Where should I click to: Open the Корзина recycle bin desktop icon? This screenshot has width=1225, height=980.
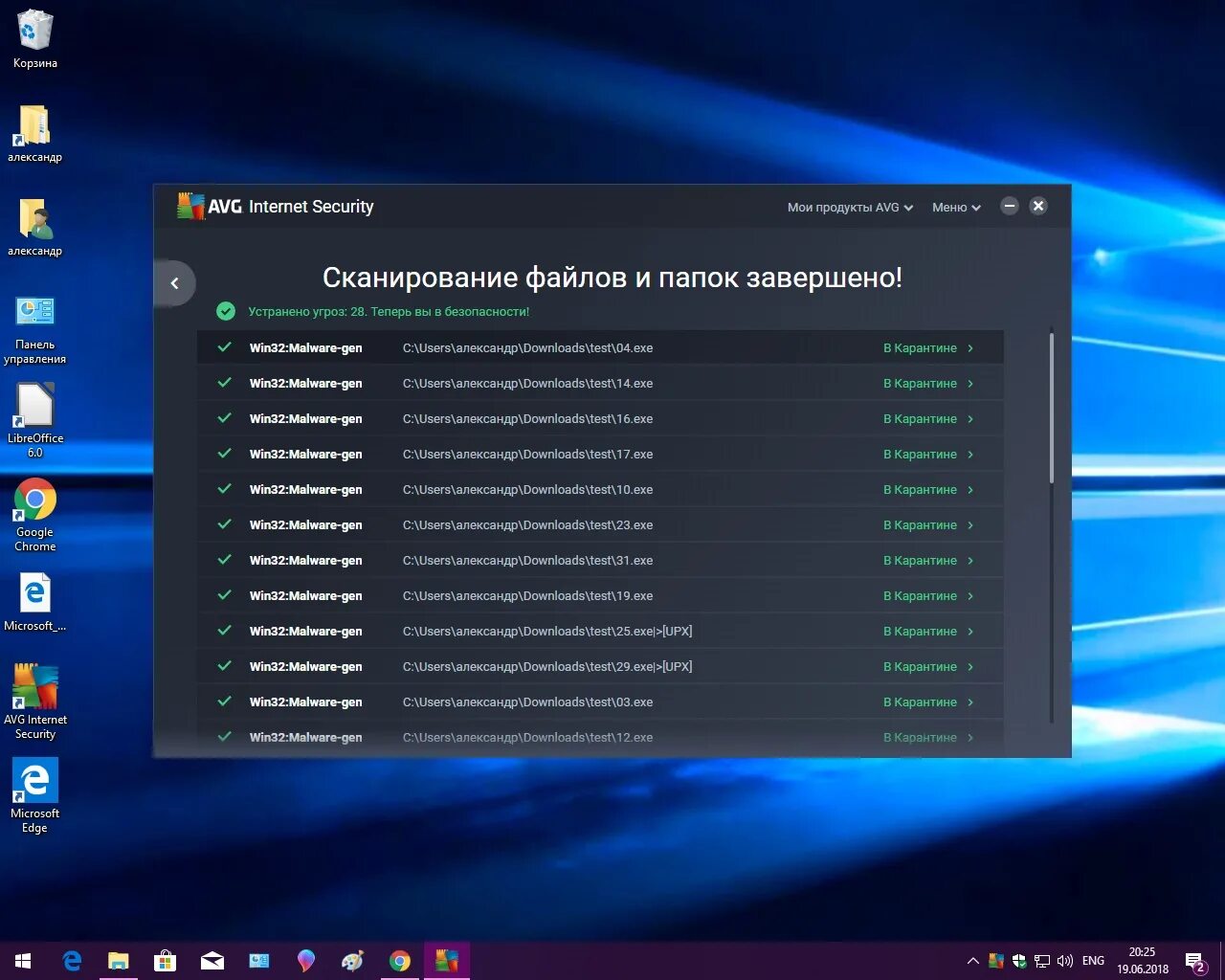(x=35, y=39)
